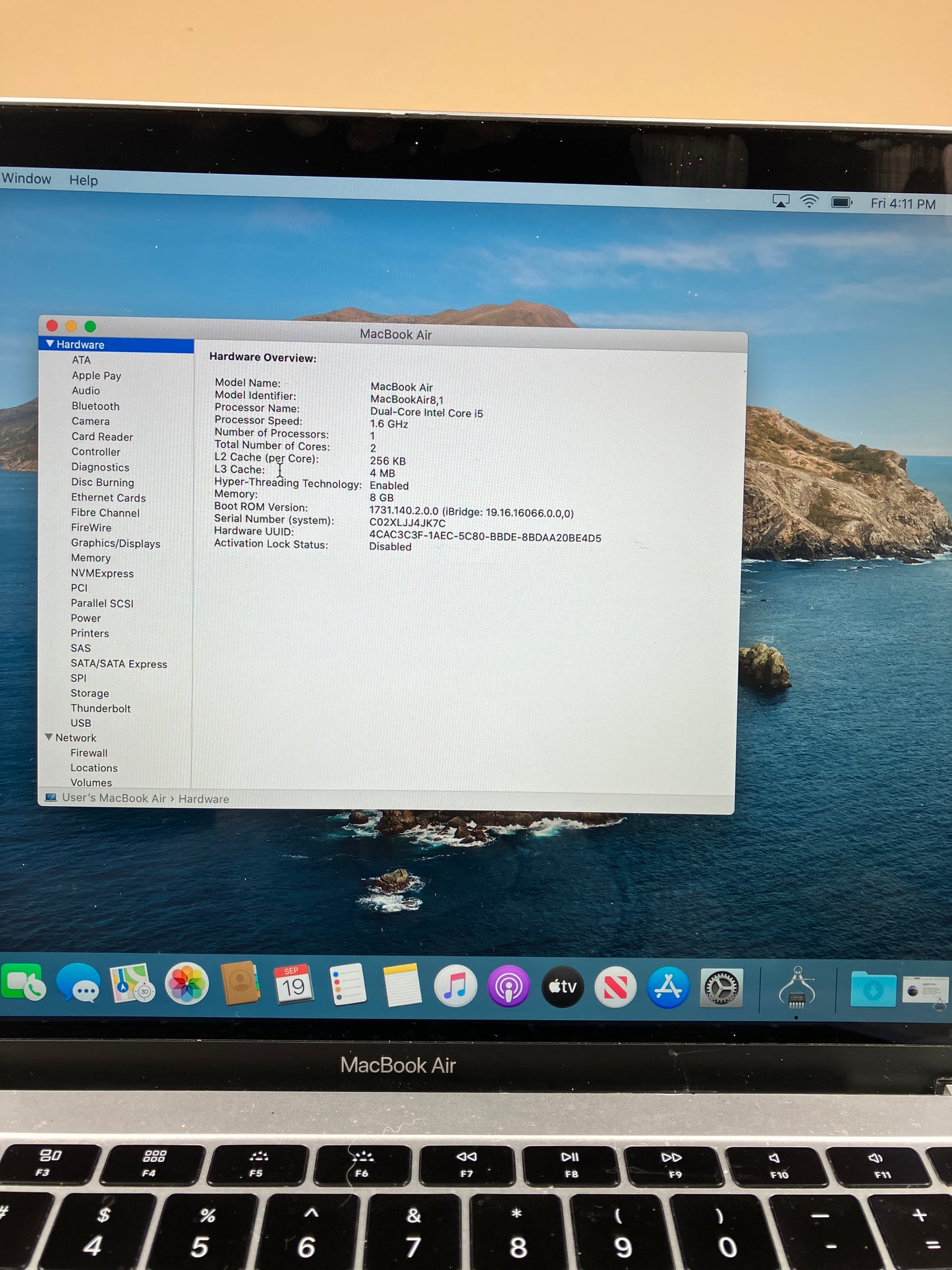This screenshot has width=952, height=1270.
Task: Select Audio hardware category
Action: point(86,390)
